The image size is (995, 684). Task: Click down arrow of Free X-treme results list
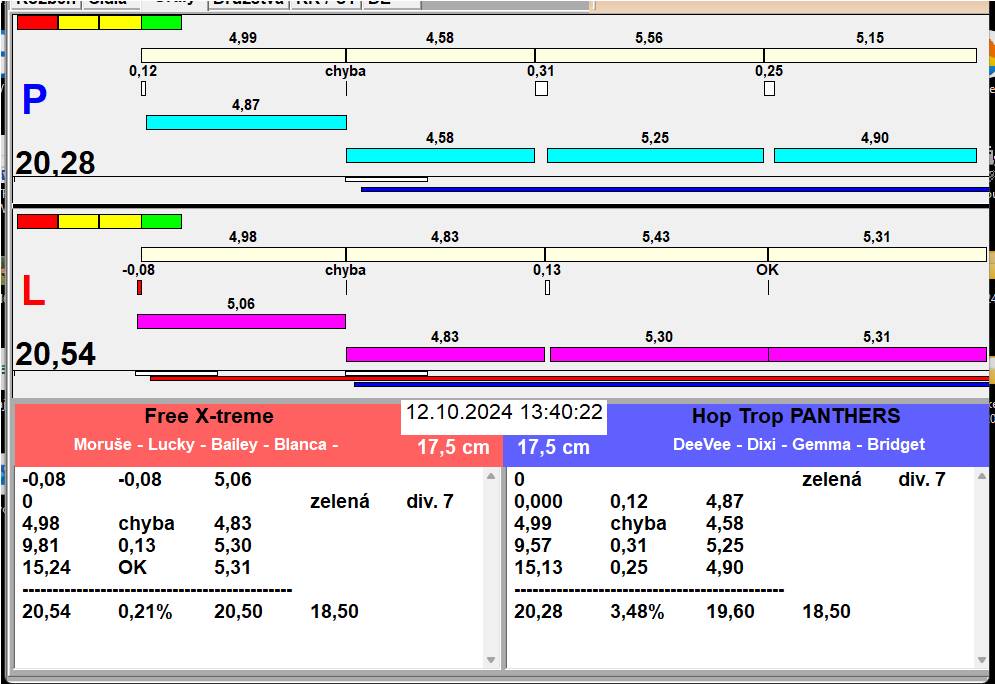tap(491, 660)
